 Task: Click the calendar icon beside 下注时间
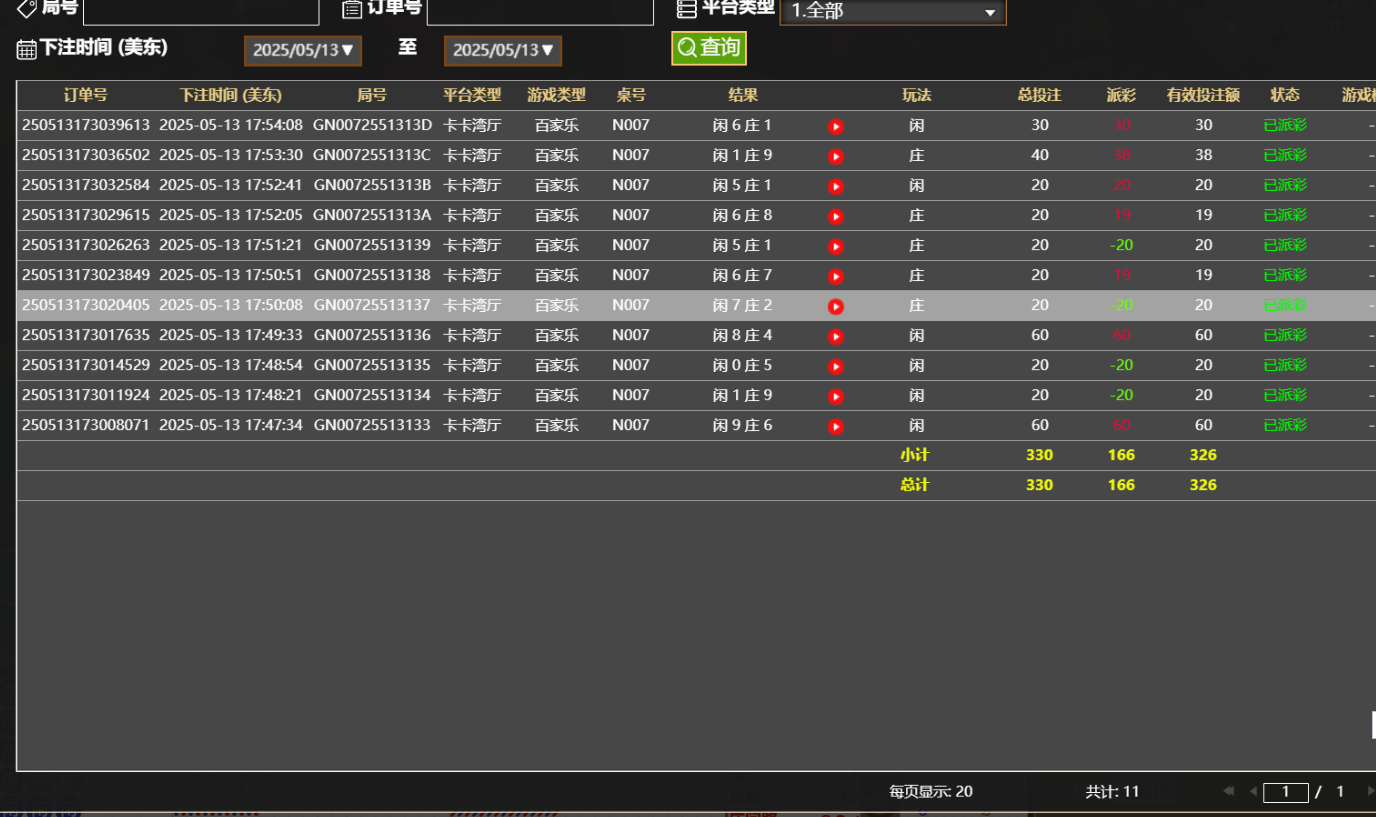click(x=27, y=49)
